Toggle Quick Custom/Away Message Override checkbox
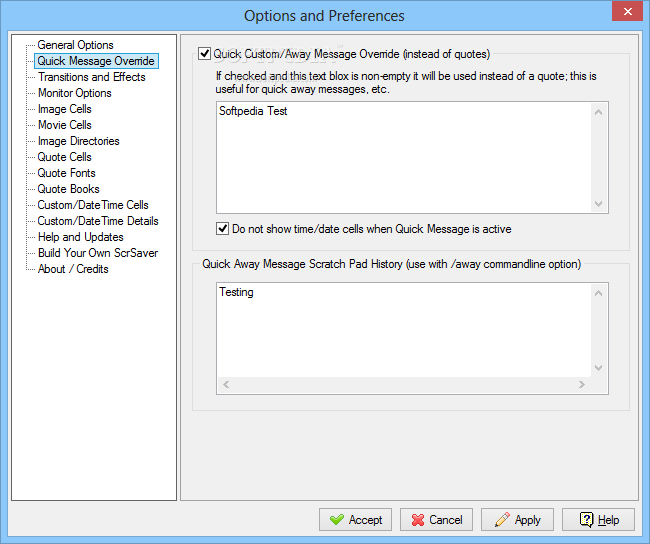This screenshot has height=544, width=650. 204,54
